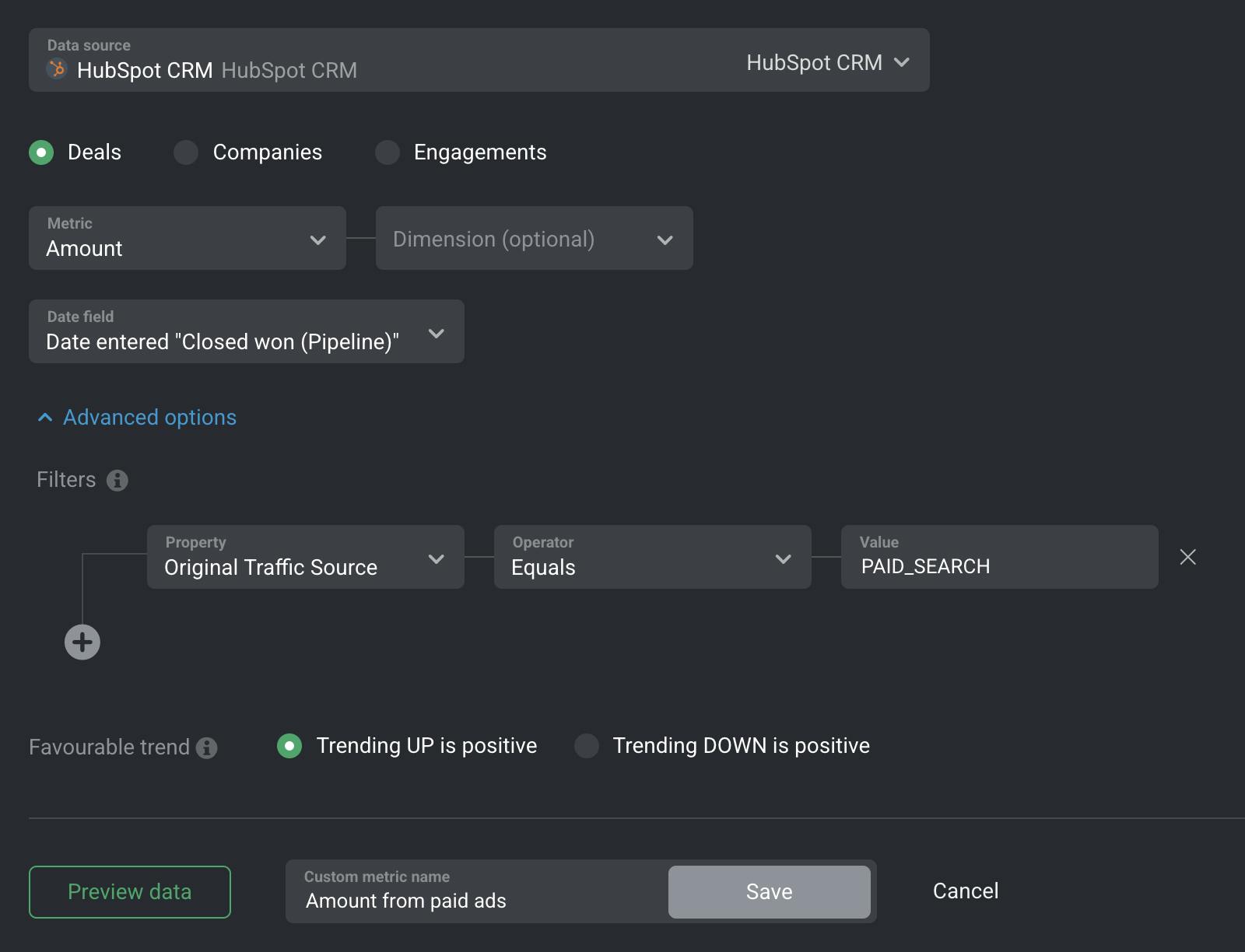Click the Value field containing PAID_SEARCH
The image size is (1245, 952).
click(x=1000, y=557)
